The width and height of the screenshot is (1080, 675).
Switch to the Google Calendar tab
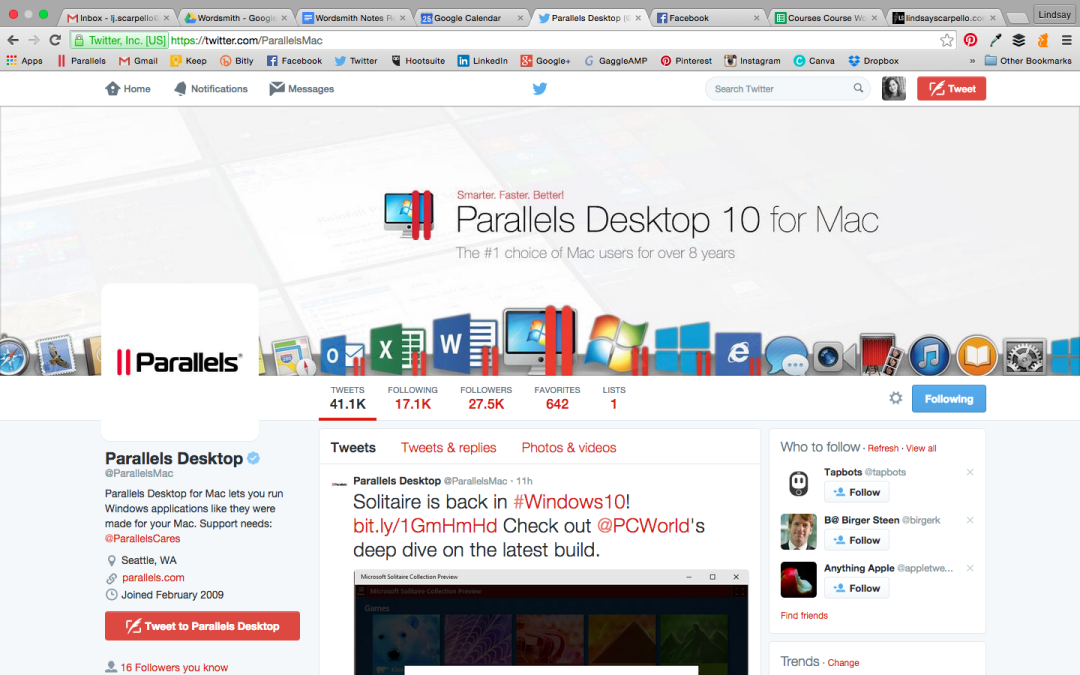tap(472, 18)
